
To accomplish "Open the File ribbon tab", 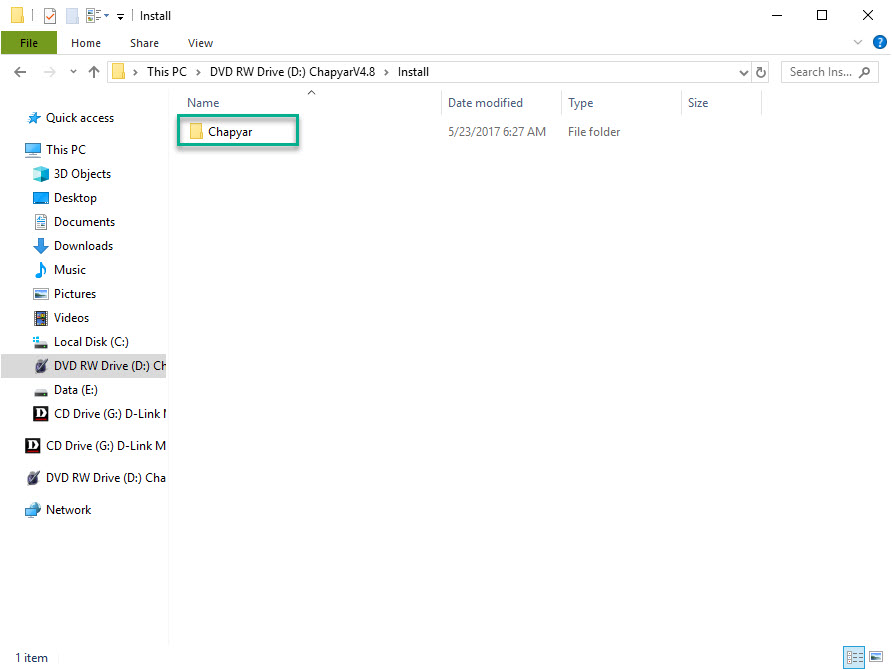I will (x=29, y=43).
